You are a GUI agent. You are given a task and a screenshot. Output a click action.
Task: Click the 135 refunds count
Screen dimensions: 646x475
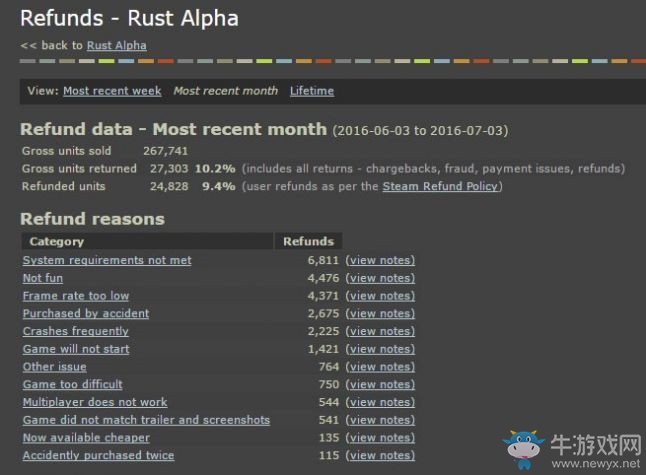point(329,438)
